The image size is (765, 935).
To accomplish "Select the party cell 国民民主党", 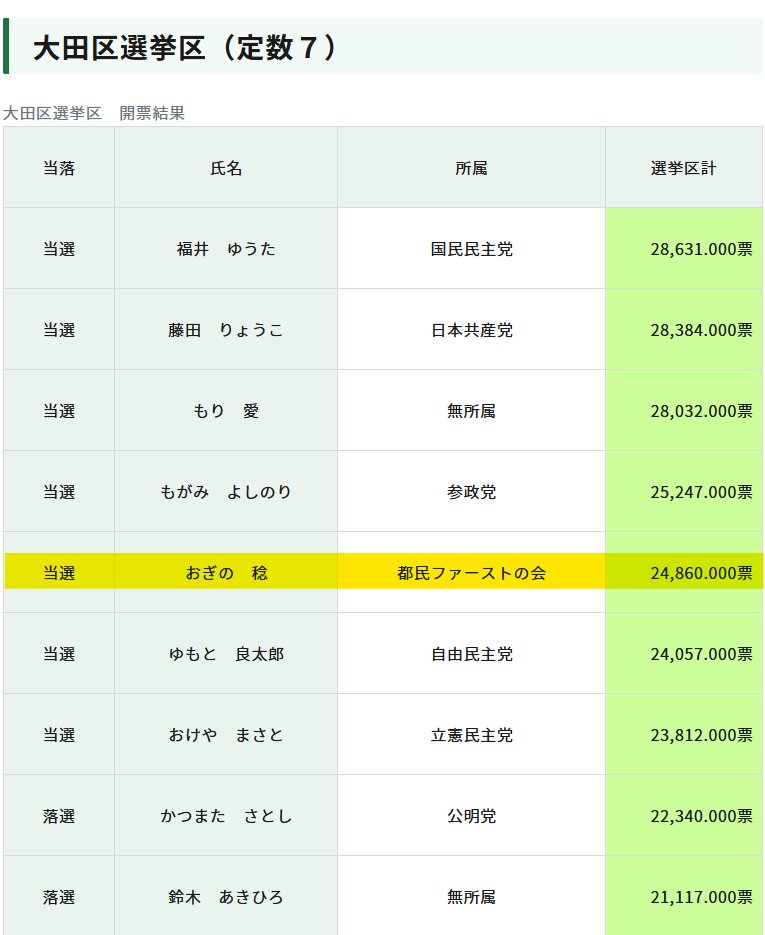I will [x=471, y=249].
